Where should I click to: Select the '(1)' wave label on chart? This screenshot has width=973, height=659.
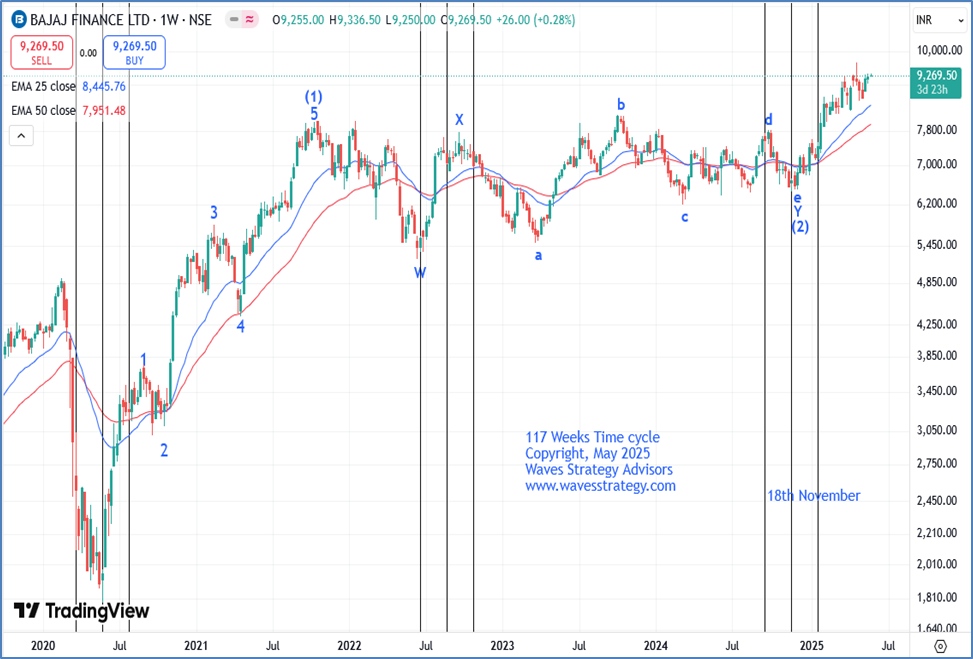[314, 97]
